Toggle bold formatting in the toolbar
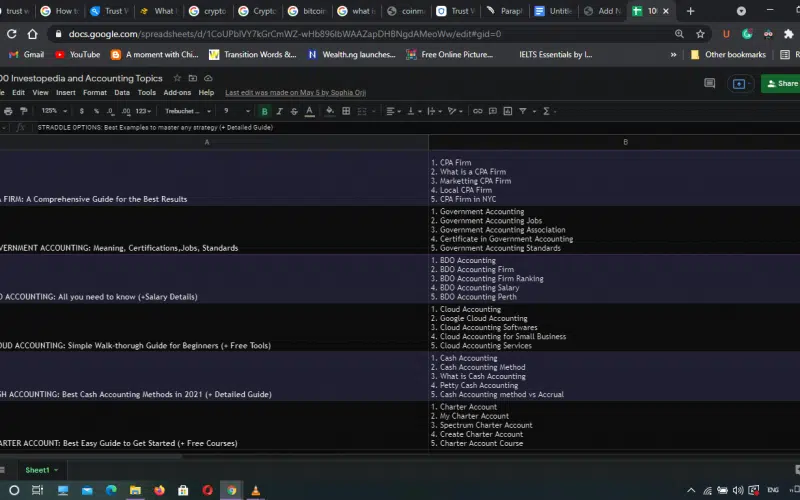 click(x=264, y=111)
